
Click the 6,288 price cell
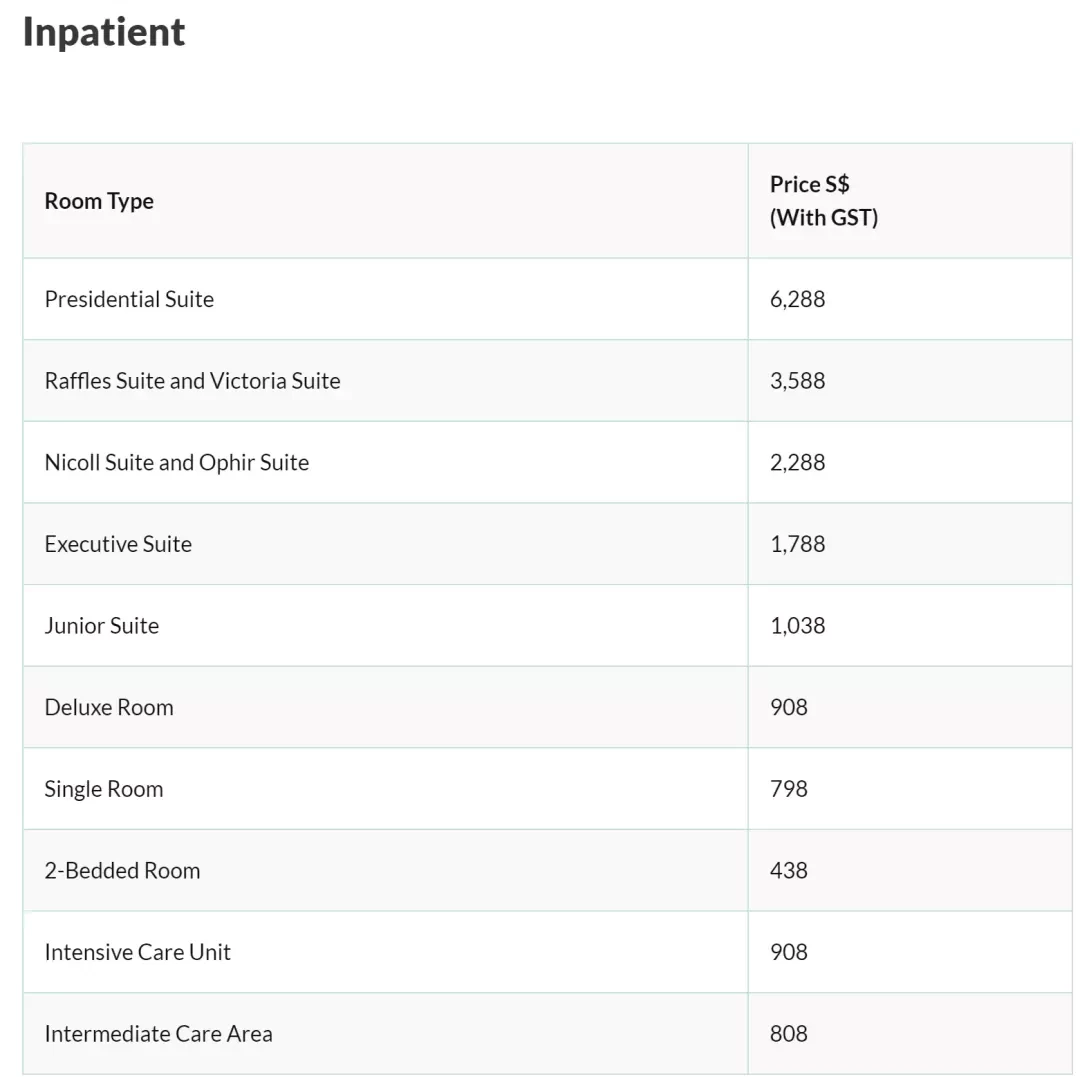pyautogui.click(x=798, y=299)
